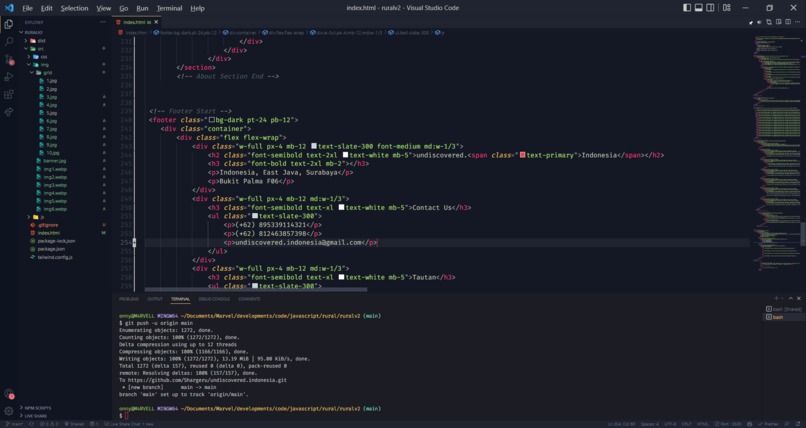Image resolution: width=806 pixels, height=428 pixels.
Task: Click the UTF-8 encoding in status bar
Action: click(x=670, y=424)
